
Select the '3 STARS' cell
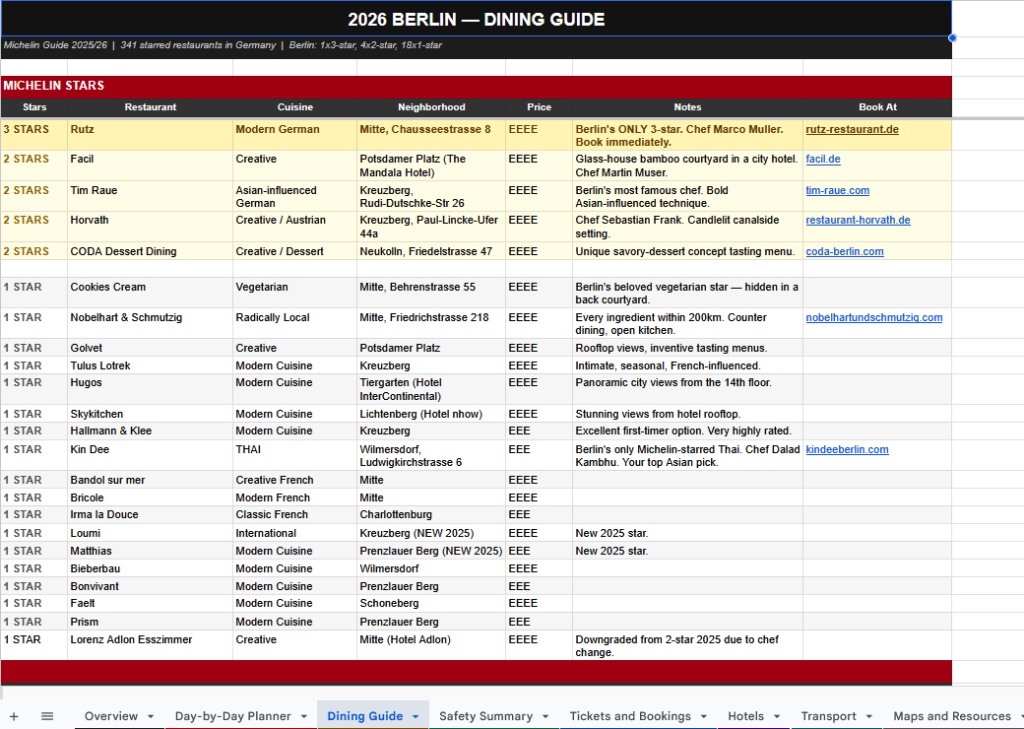(x=34, y=135)
